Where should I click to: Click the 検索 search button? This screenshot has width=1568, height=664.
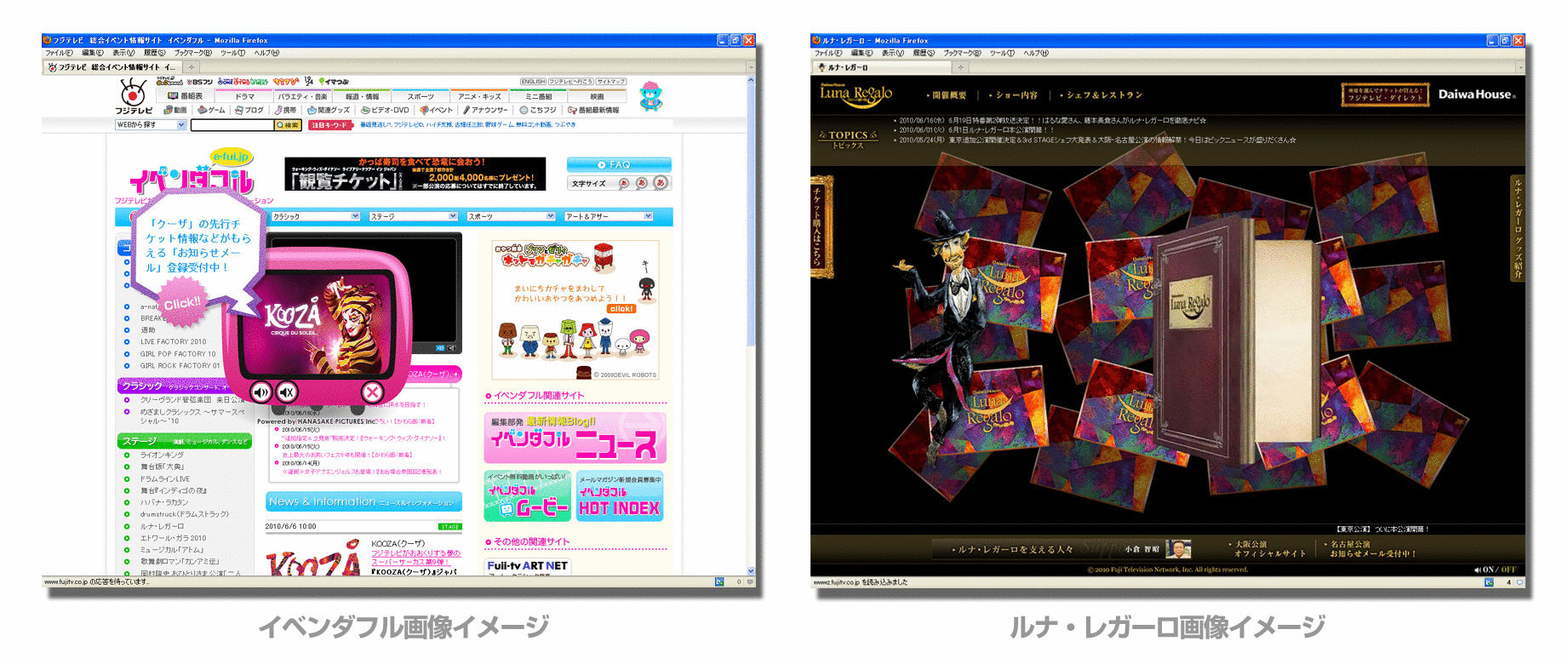click(x=288, y=125)
